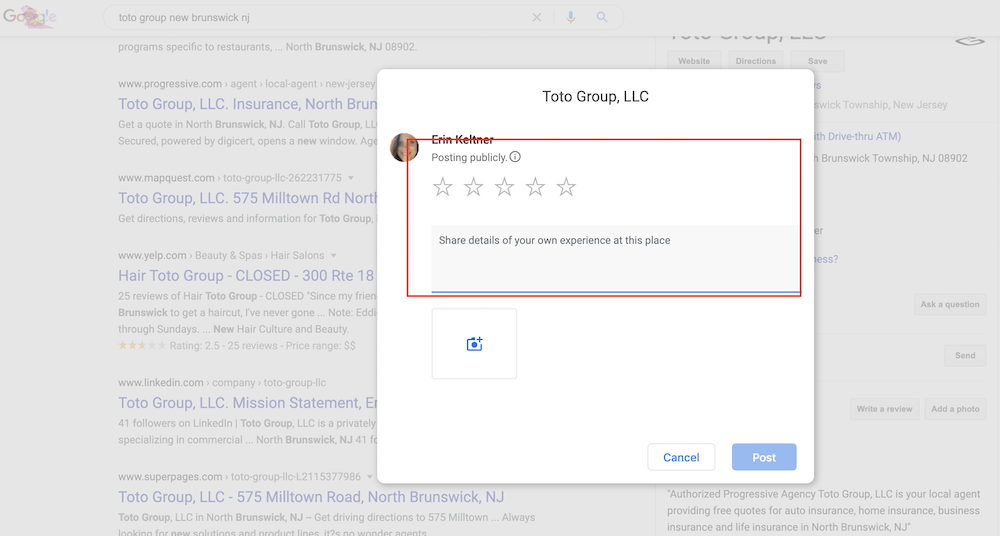Post the review
Image resolution: width=1000 pixels, height=536 pixels.
point(764,458)
